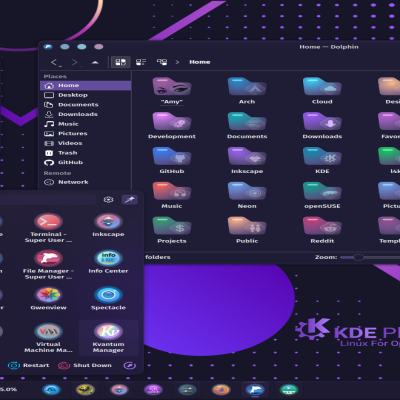
Task: Open Network under Remote places
Action: point(86,182)
